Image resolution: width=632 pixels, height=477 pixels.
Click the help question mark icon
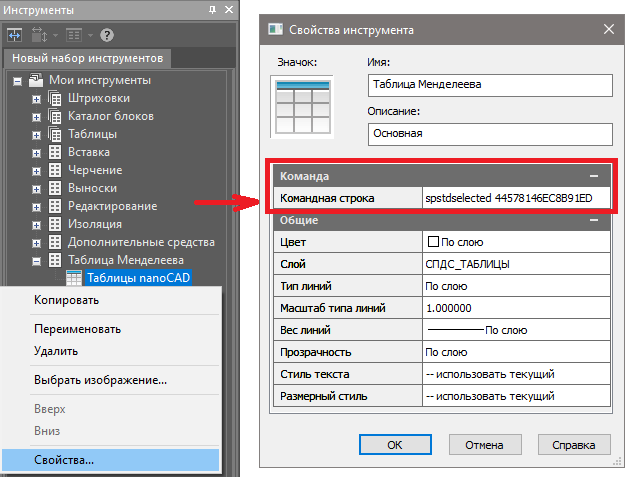point(106,35)
